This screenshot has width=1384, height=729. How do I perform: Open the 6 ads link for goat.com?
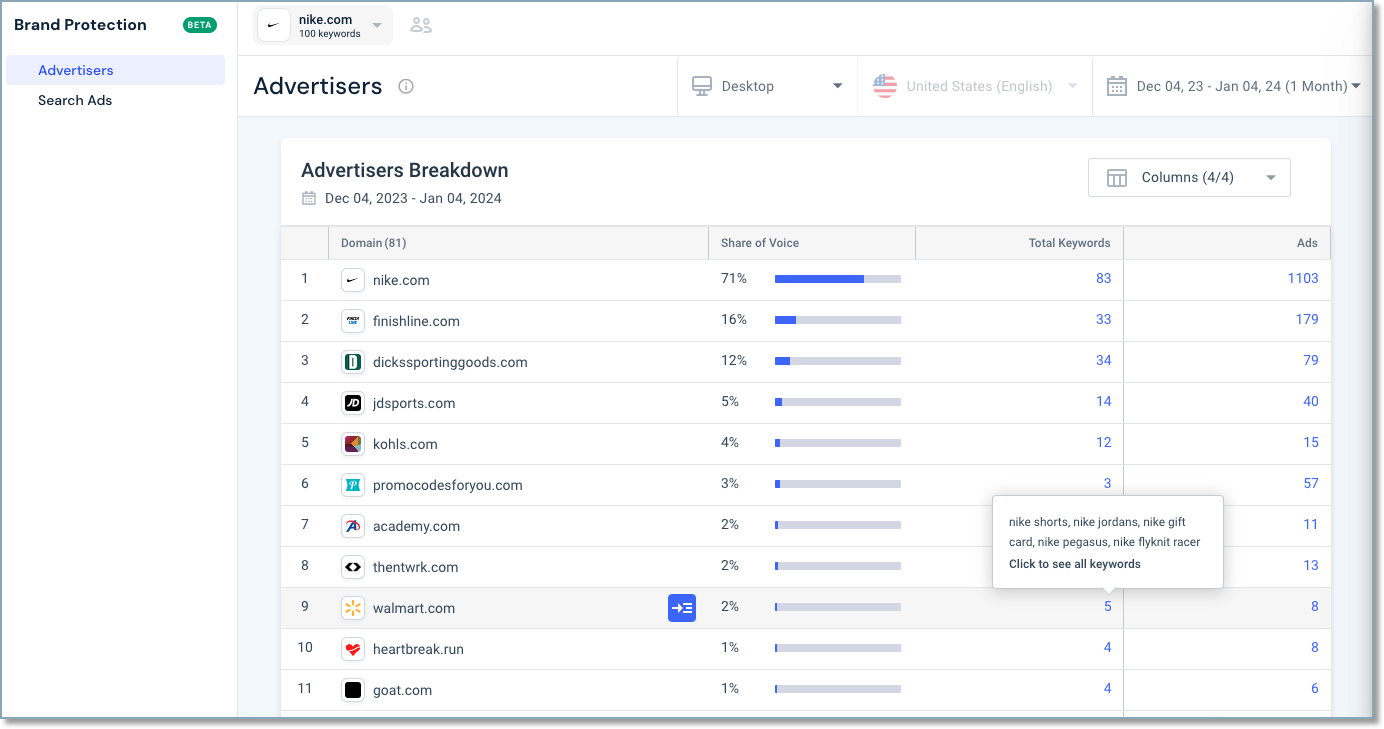(x=1315, y=688)
